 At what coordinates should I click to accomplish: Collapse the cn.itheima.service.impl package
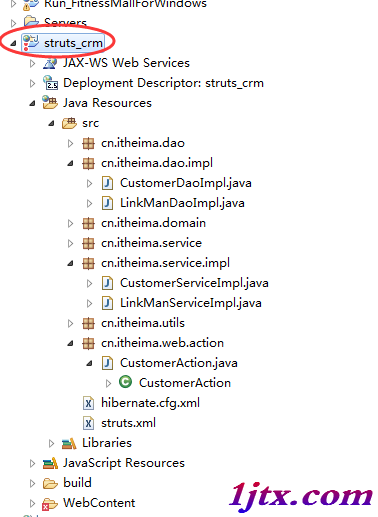click(70, 264)
